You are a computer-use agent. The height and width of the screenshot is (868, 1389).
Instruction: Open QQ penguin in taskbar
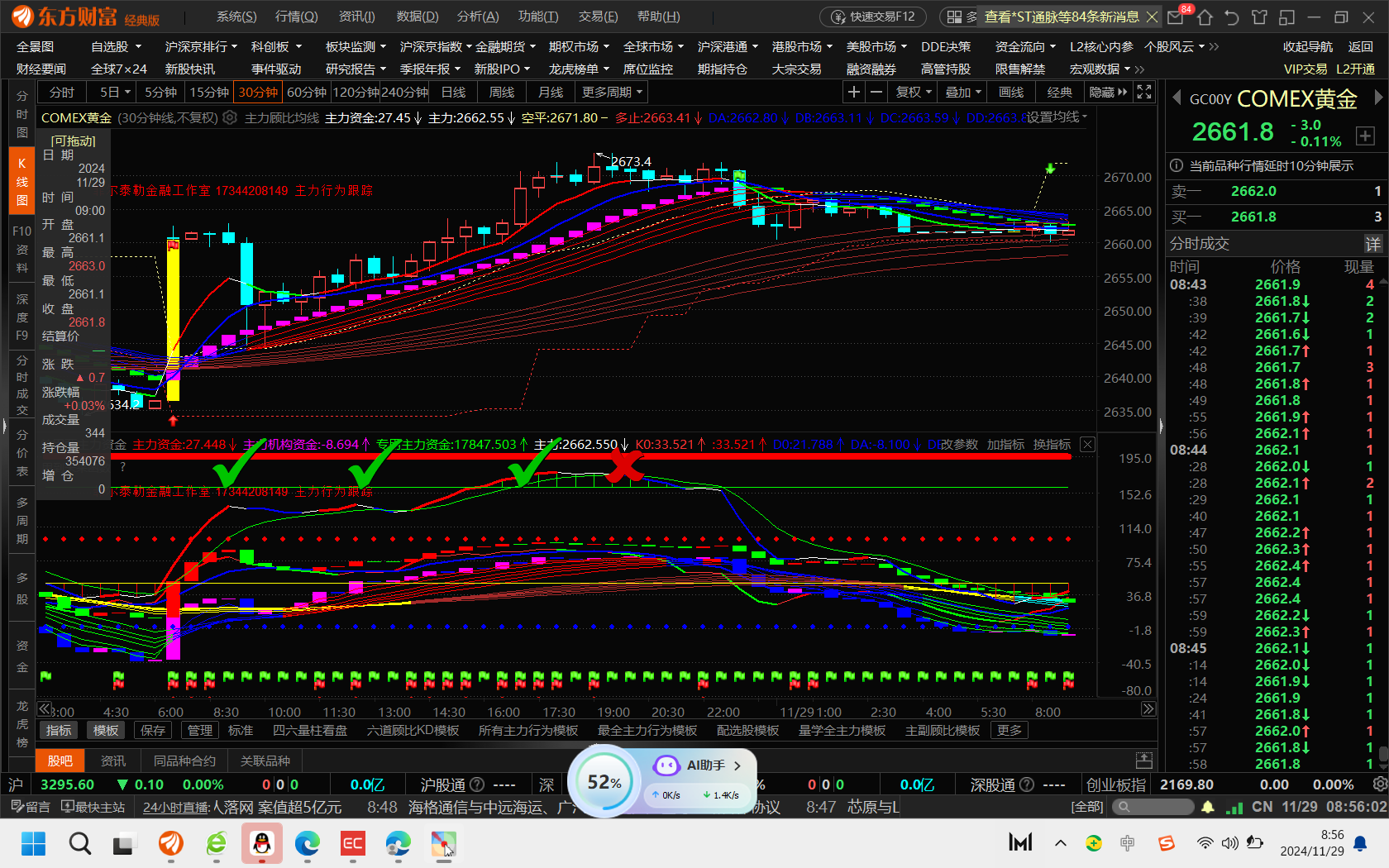point(262,843)
